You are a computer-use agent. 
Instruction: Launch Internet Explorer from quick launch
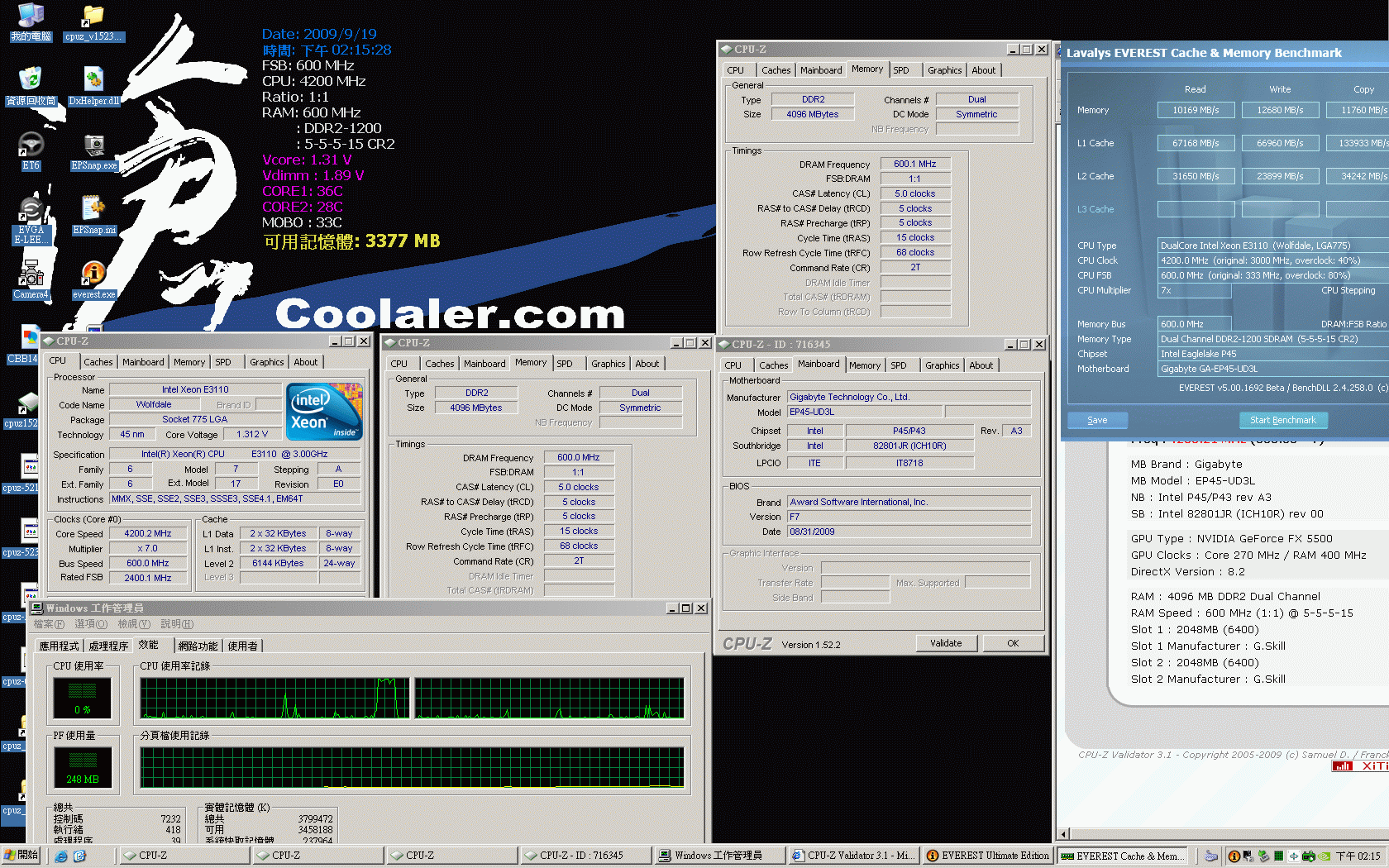pos(61,856)
